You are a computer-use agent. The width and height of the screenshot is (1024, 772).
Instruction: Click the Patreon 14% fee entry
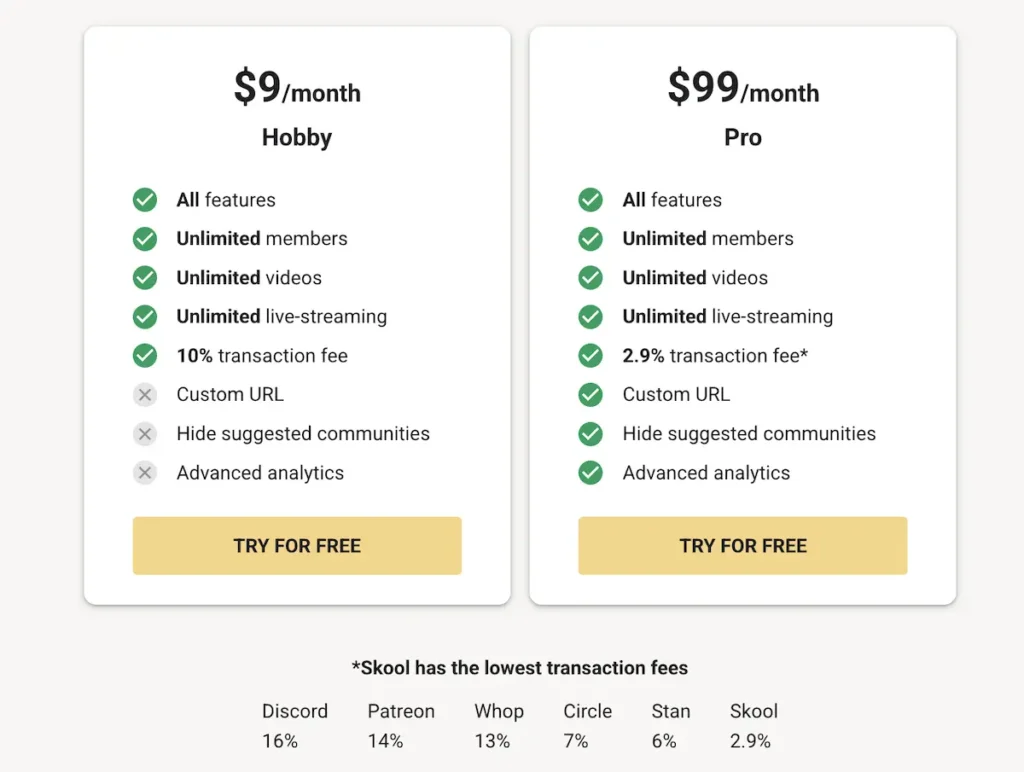click(401, 726)
